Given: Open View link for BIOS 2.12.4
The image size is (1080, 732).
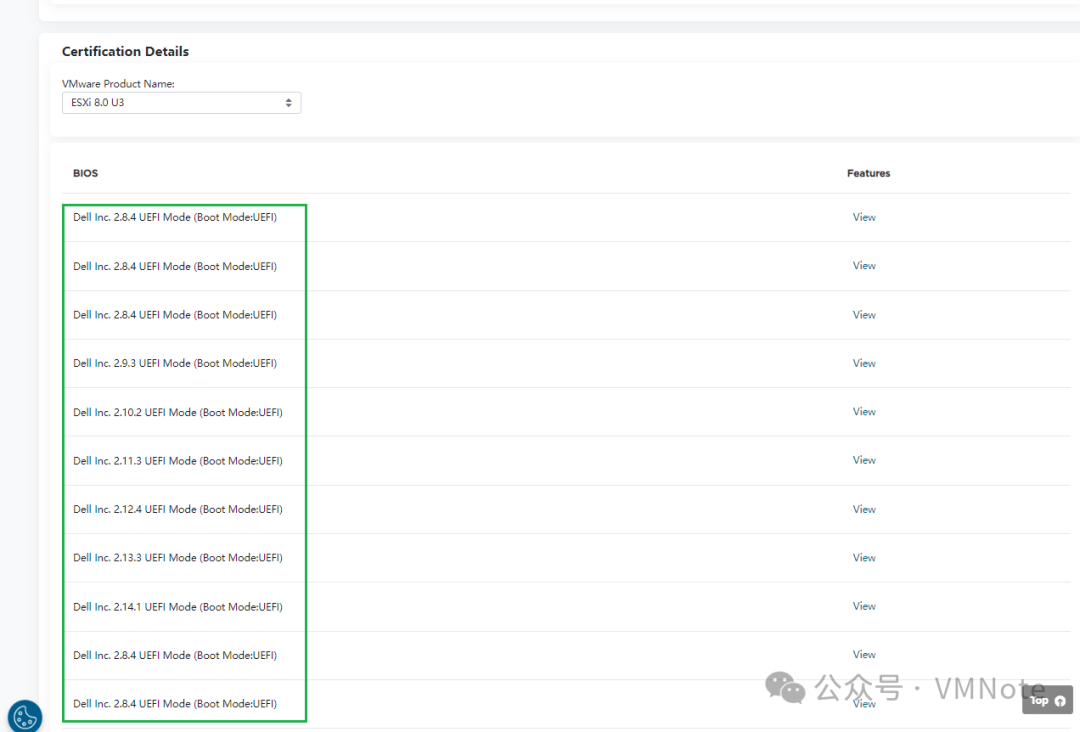Looking at the screenshot, I should [864, 509].
